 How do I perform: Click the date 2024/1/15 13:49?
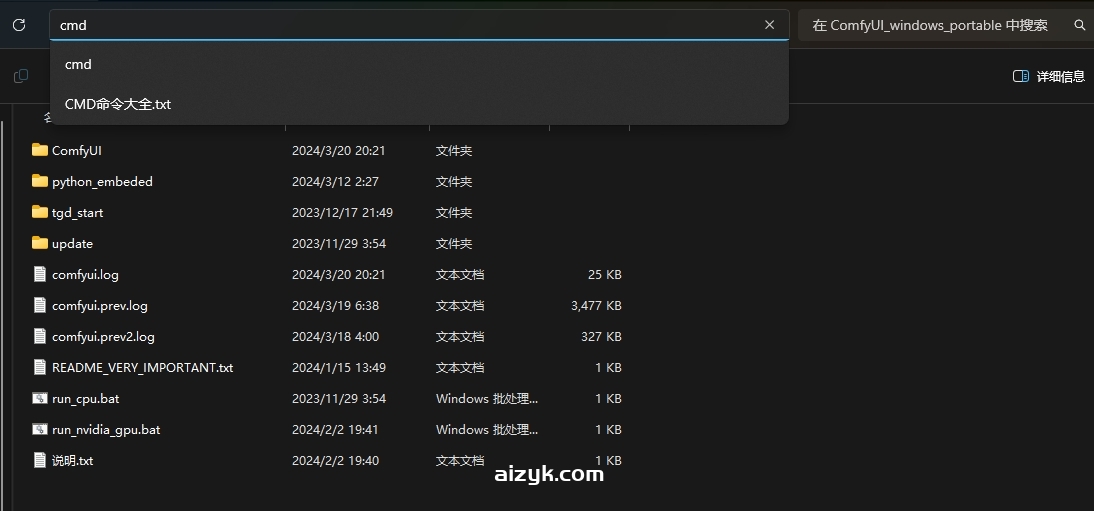pos(338,368)
